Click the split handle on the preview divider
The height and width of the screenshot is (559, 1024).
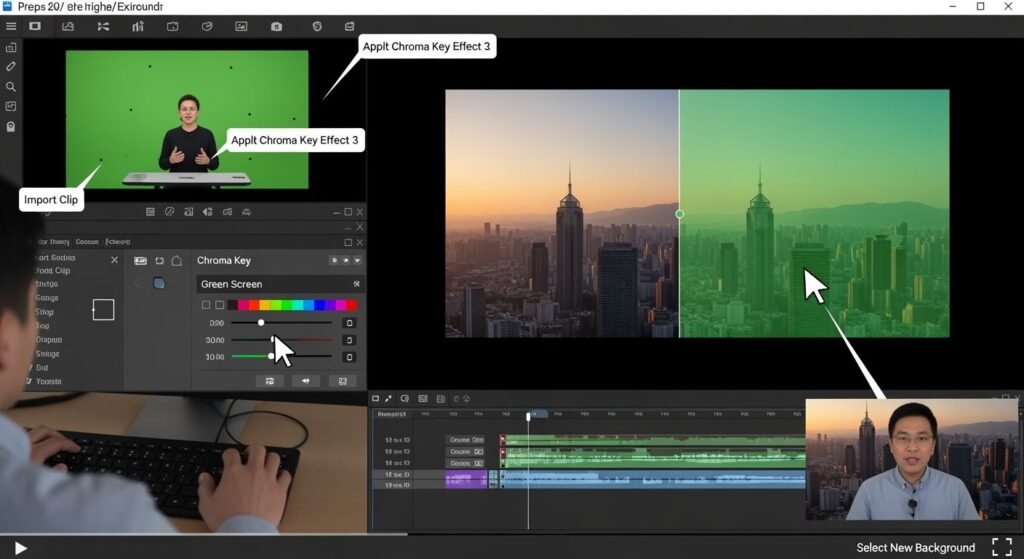[680, 214]
